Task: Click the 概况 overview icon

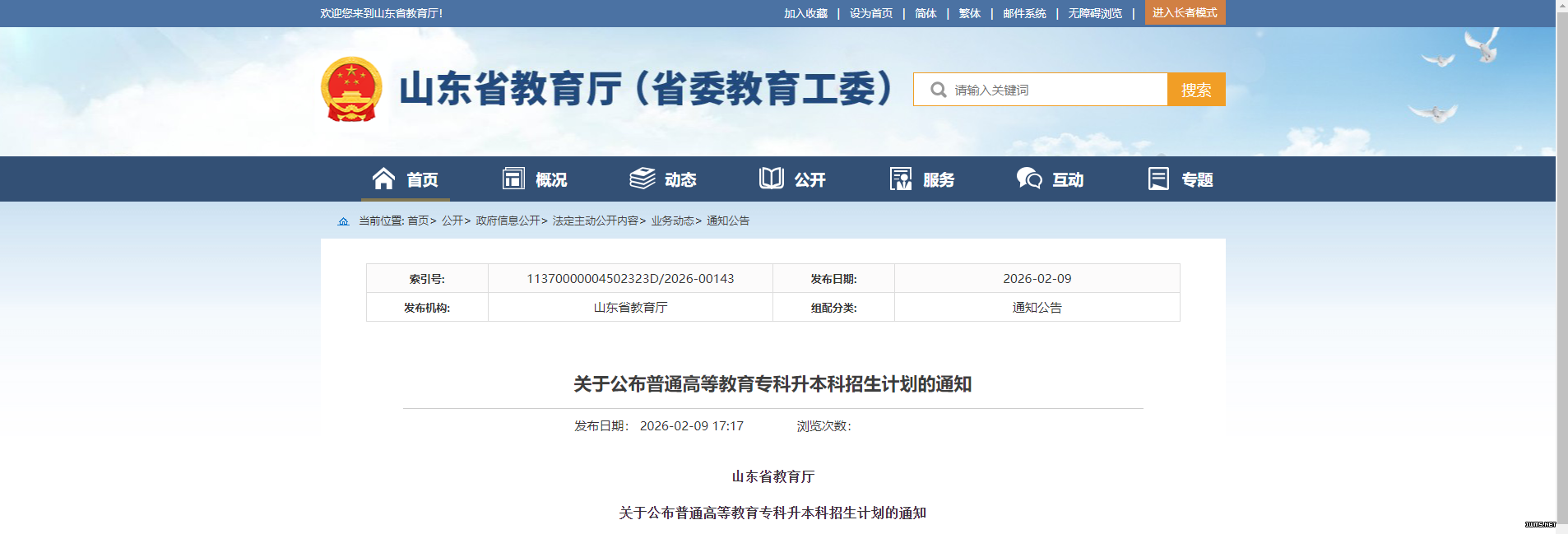Action: click(513, 179)
